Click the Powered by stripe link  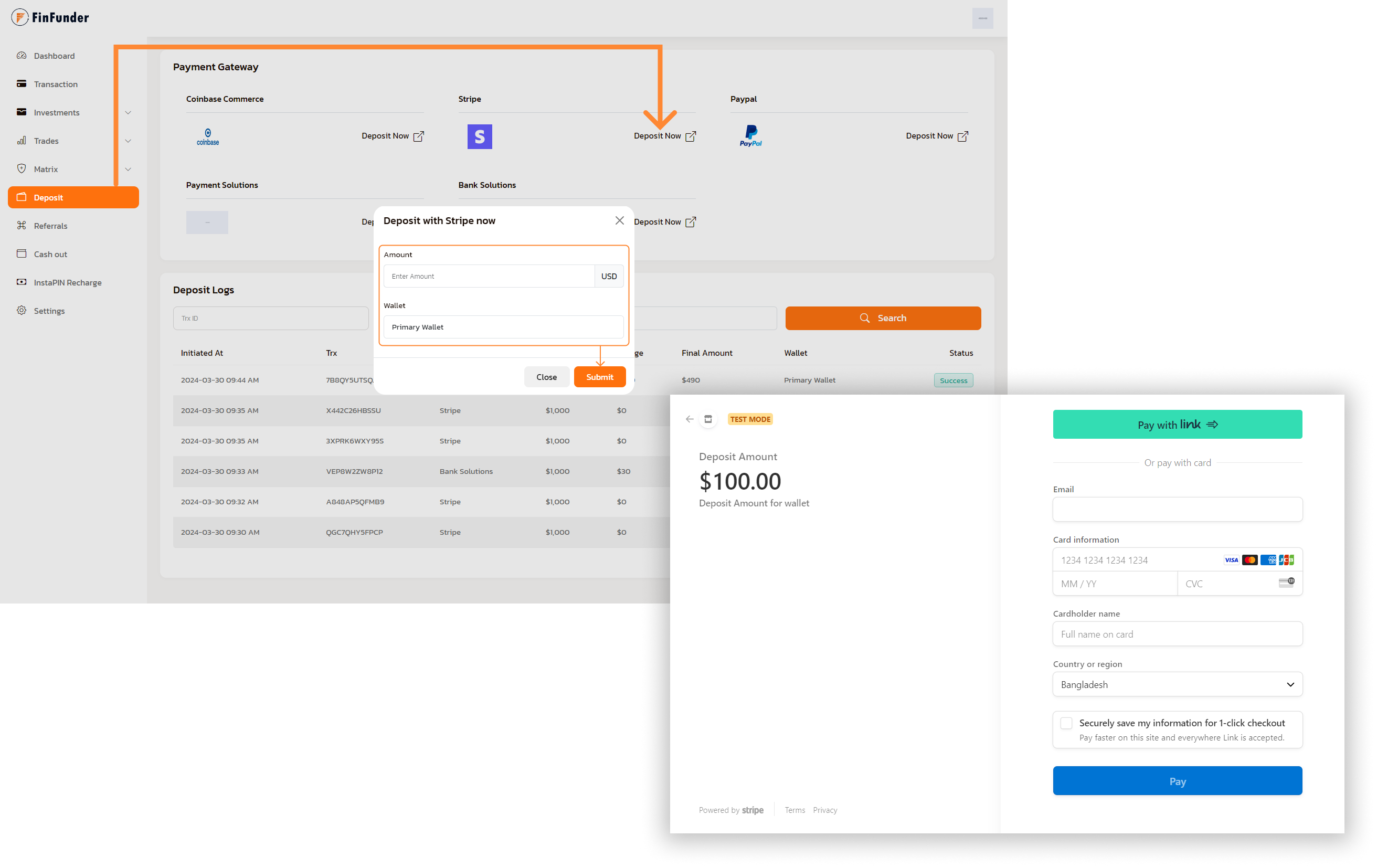point(731,810)
